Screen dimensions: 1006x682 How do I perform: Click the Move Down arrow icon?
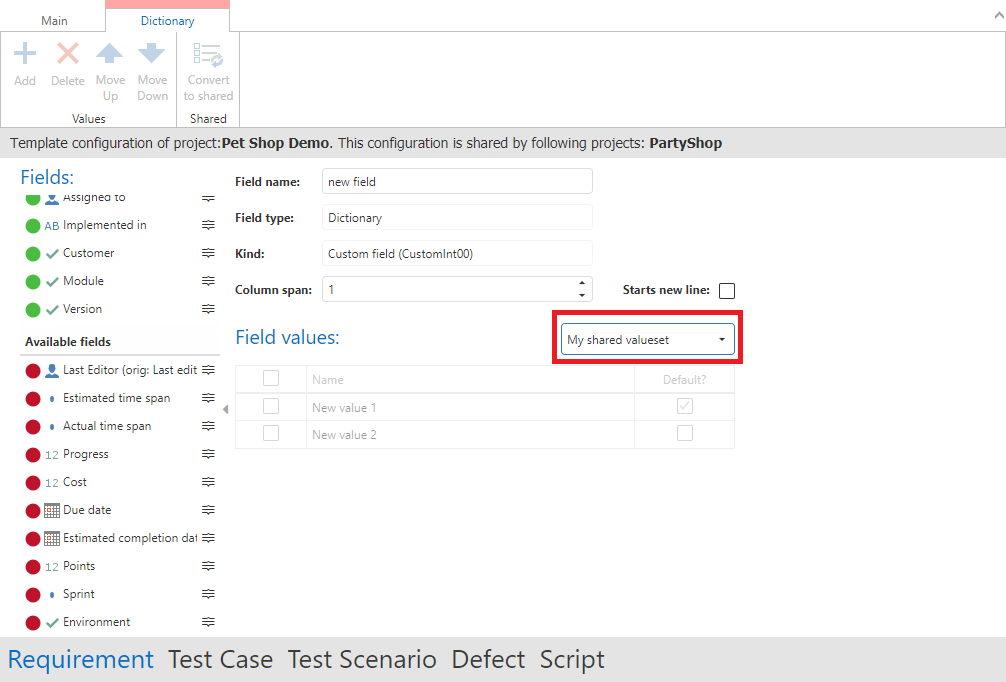tap(152, 54)
